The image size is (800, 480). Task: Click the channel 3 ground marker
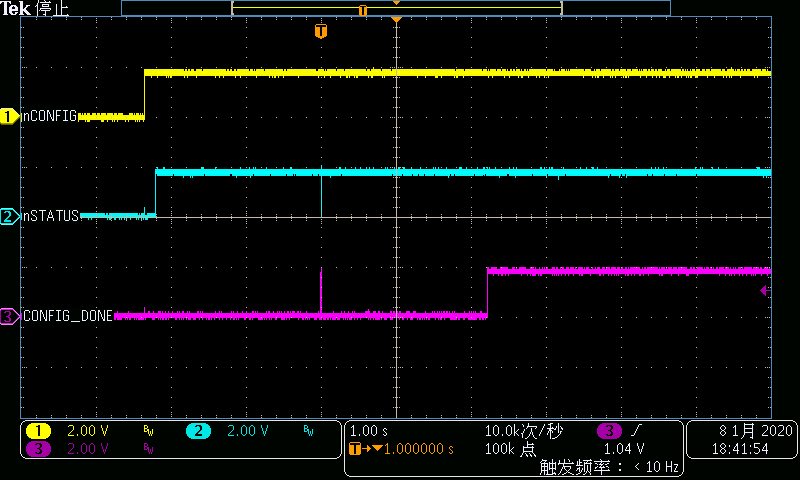click(9, 316)
